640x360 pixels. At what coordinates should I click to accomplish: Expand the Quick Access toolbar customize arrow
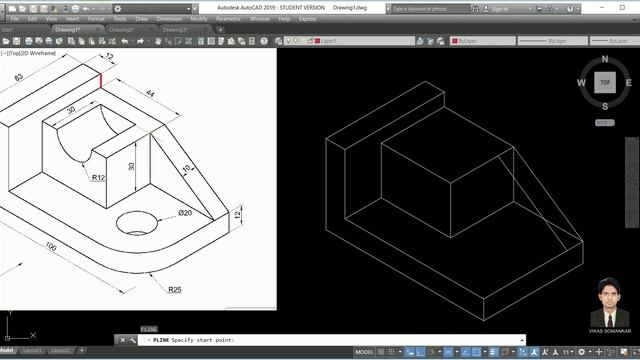point(195,9)
